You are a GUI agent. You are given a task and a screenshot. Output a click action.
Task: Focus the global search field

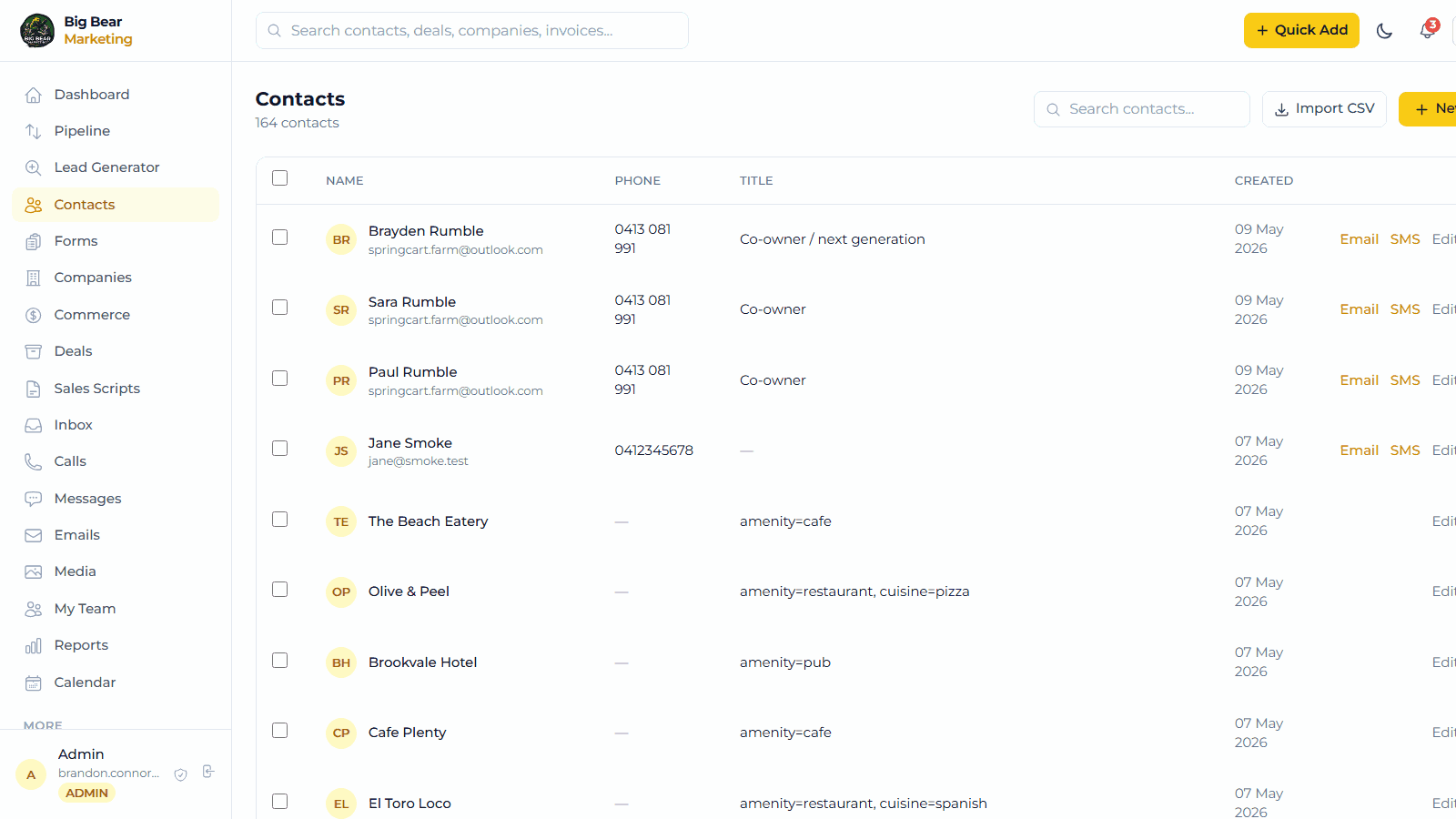(x=472, y=31)
